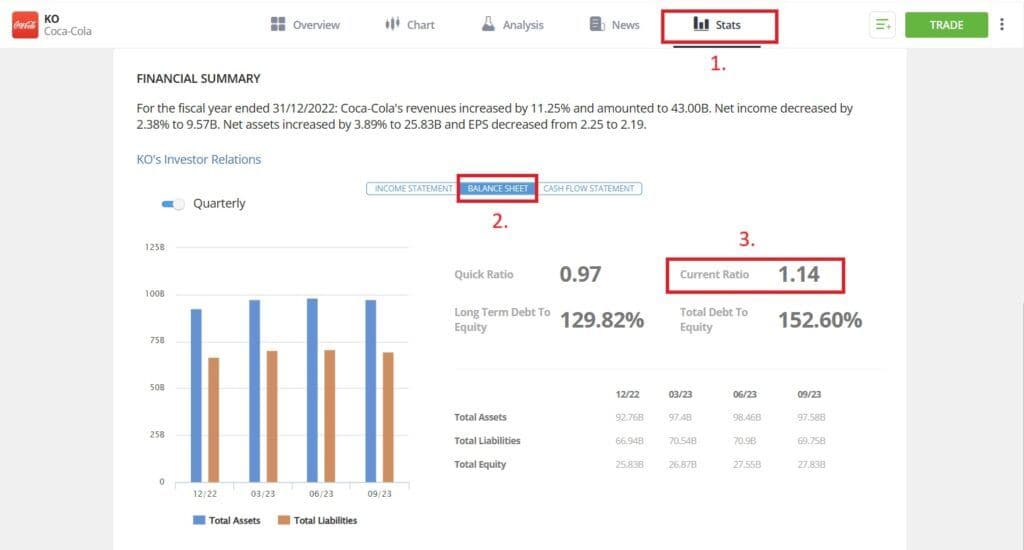1024x550 pixels.
Task: Open KO's Investor Relations link
Action: point(198,159)
